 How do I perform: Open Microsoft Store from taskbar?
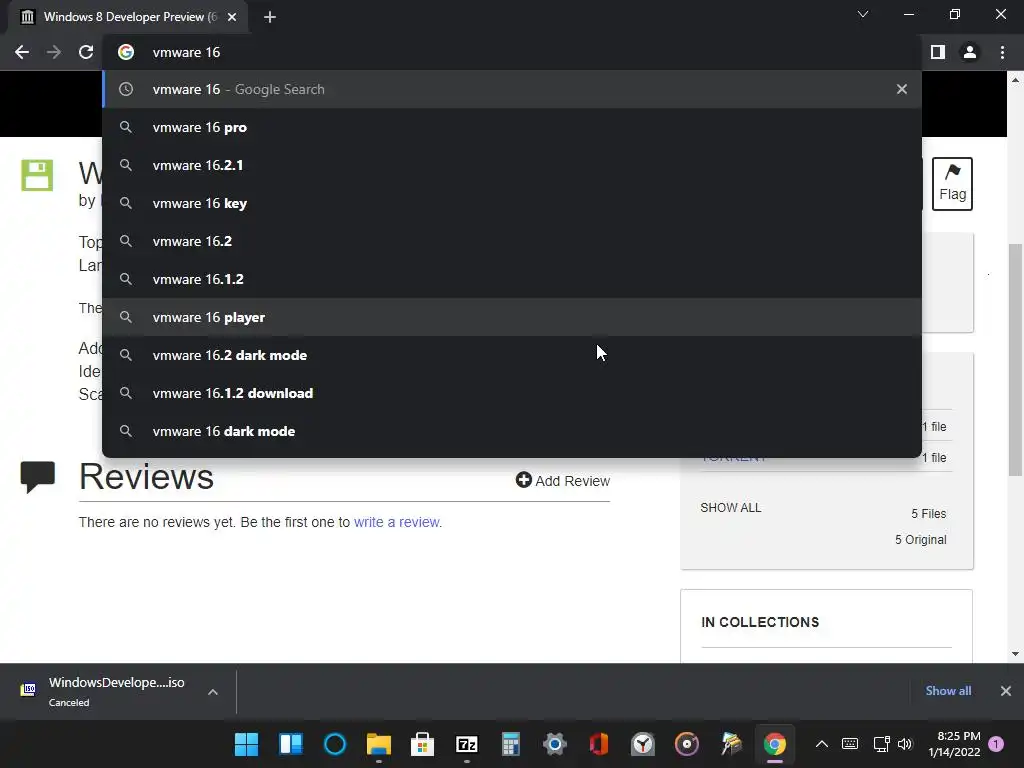(423, 744)
